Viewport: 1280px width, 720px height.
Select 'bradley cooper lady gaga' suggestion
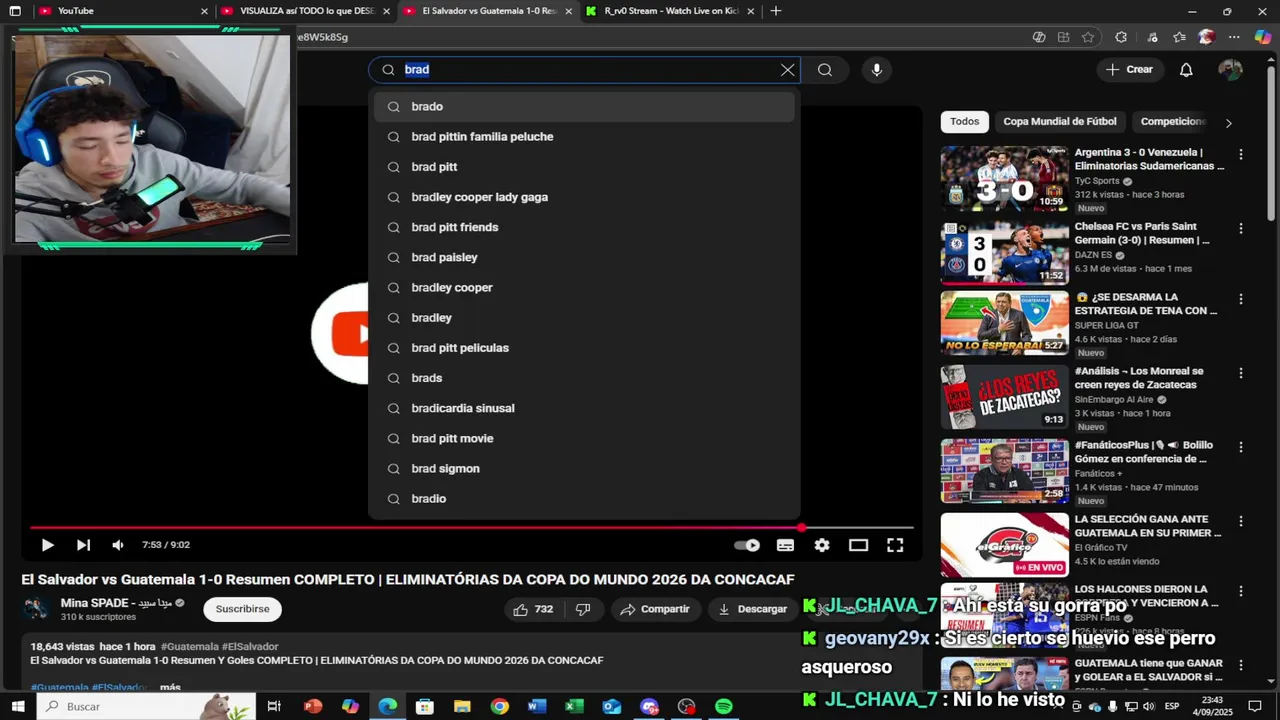[584, 197]
